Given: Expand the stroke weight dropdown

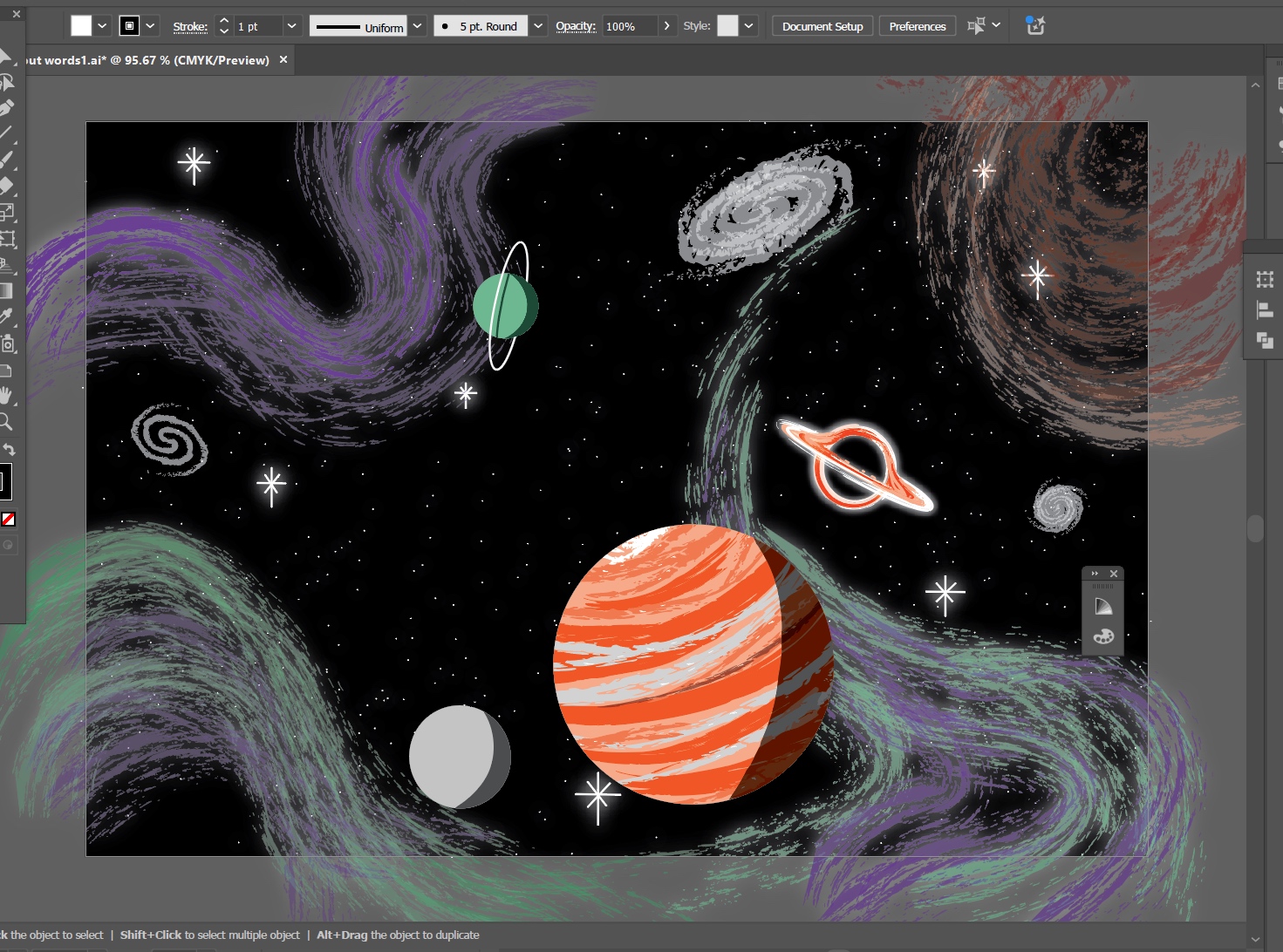Looking at the screenshot, I should tap(292, 26).
